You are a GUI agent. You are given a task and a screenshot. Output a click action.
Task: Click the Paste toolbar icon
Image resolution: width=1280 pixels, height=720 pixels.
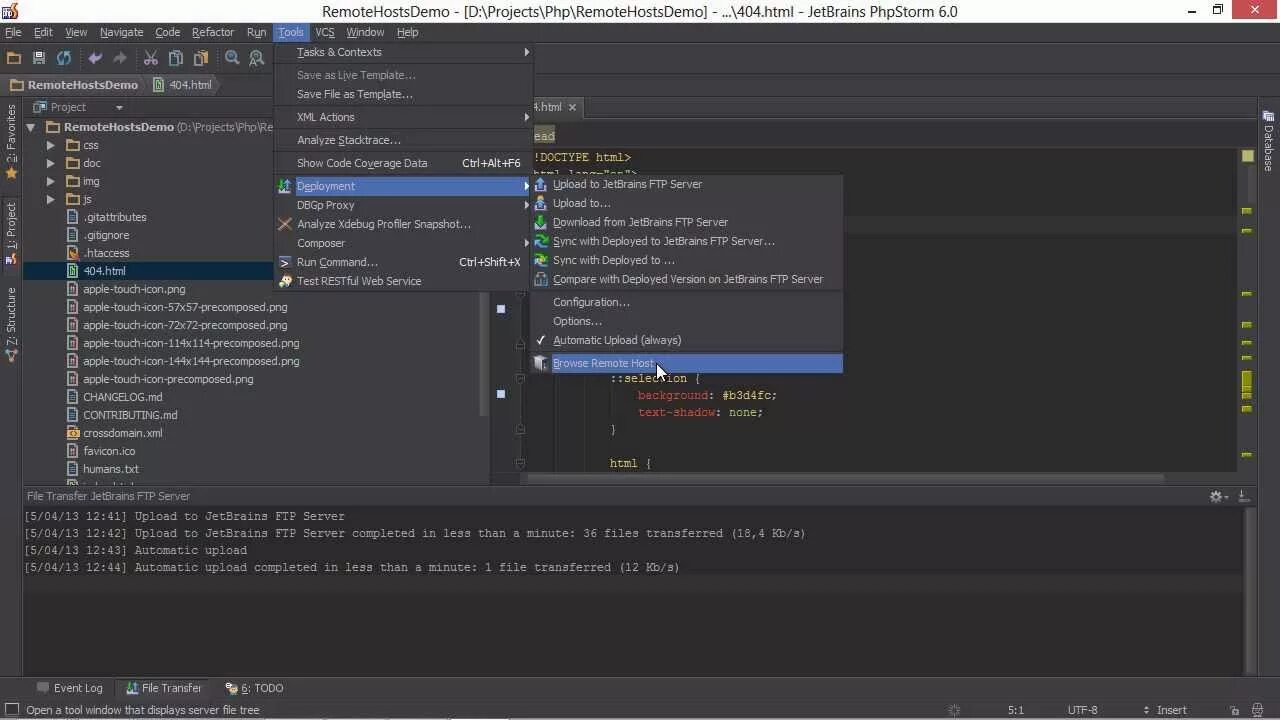tap(201, 59)
